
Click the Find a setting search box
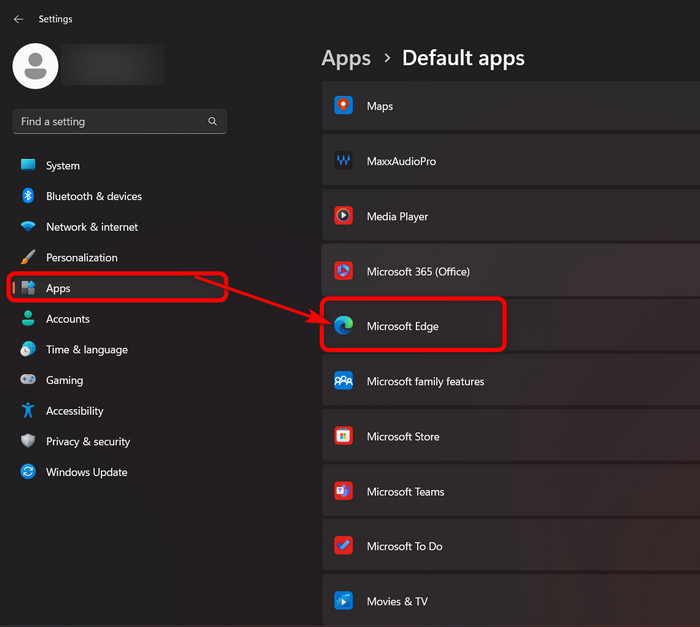point(120,121)
